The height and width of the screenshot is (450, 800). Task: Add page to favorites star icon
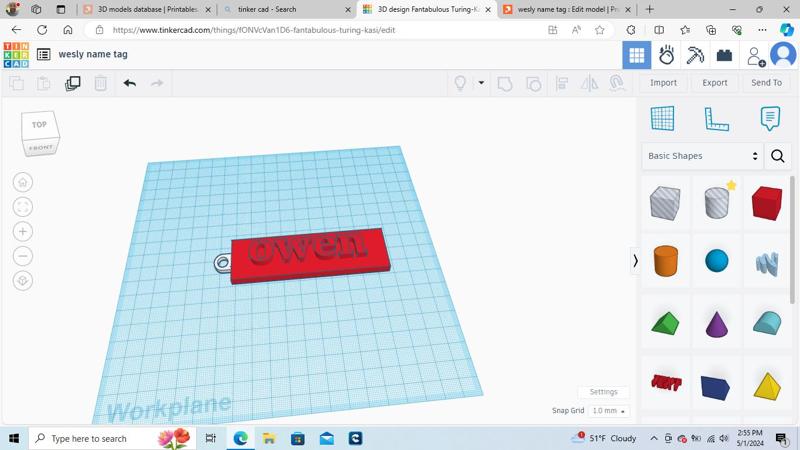click(599, 30)
